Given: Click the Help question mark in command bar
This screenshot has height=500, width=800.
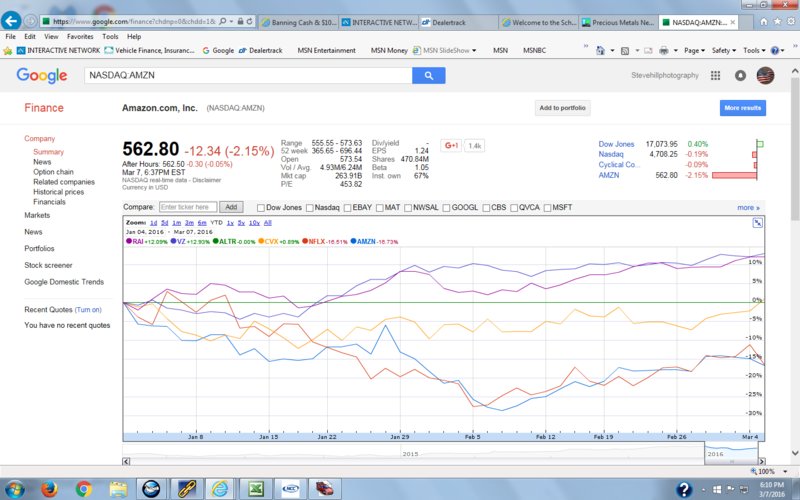Looking at the screenshot, I should [775, 51].
